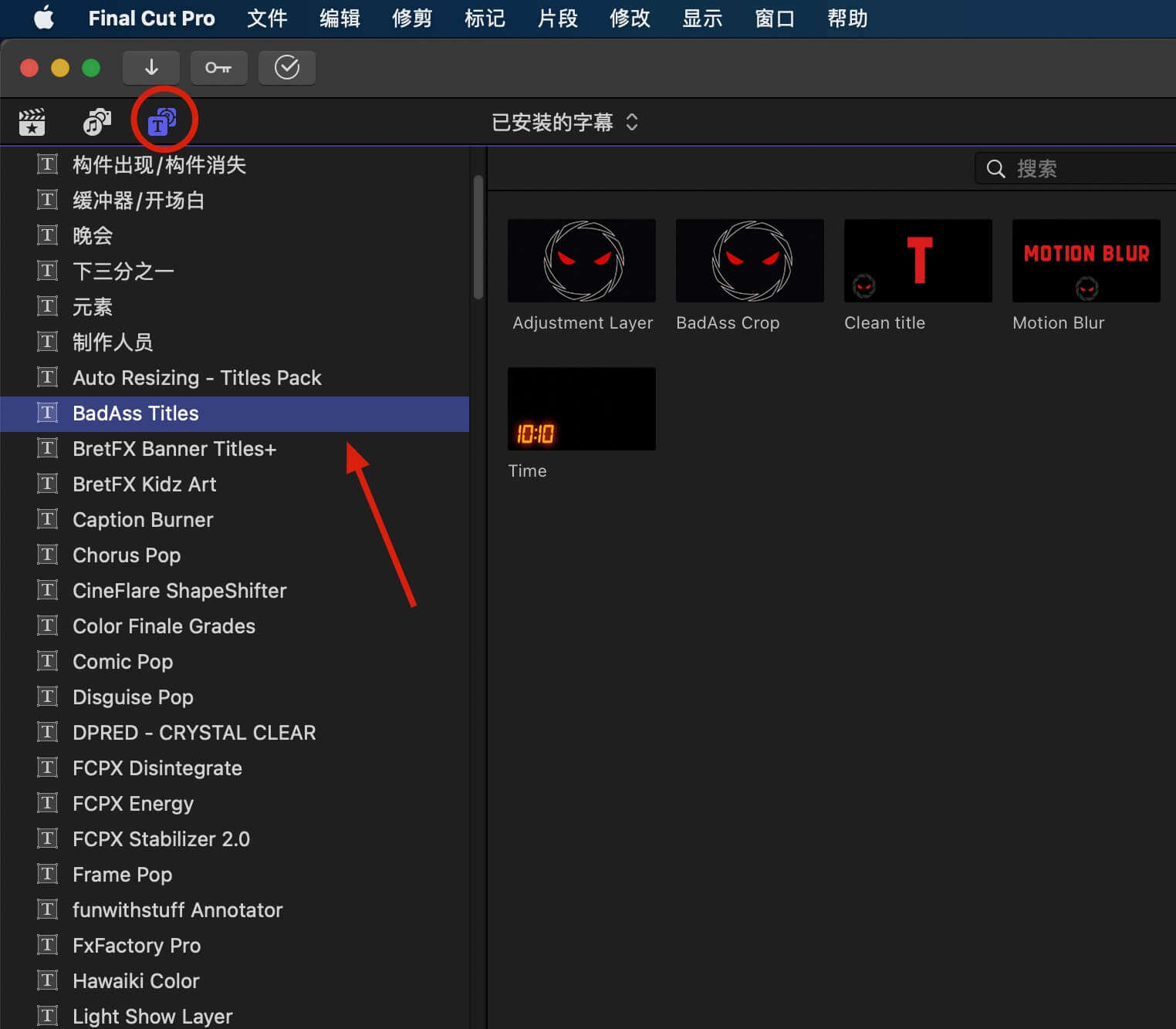The width and height of the screenshot is (1176, 1029).
Task: Open the 已安装的字幕 filter dropdown
Action: click(565, 122)
